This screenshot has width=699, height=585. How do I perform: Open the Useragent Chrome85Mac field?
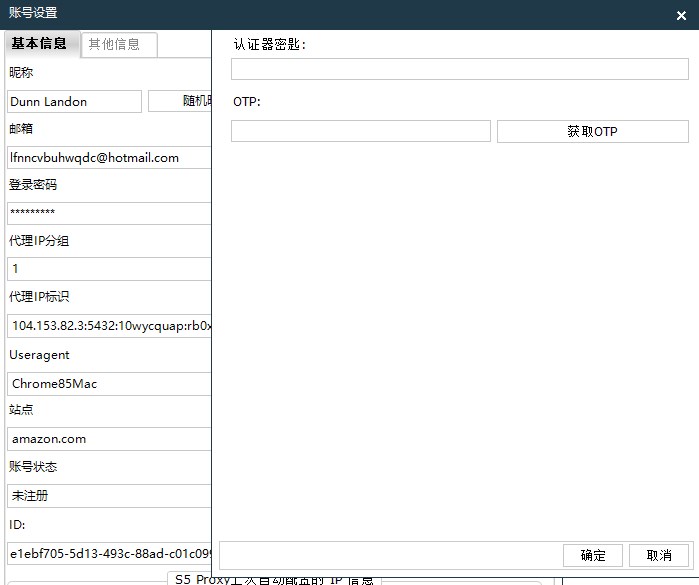click(x=109, y=383)
